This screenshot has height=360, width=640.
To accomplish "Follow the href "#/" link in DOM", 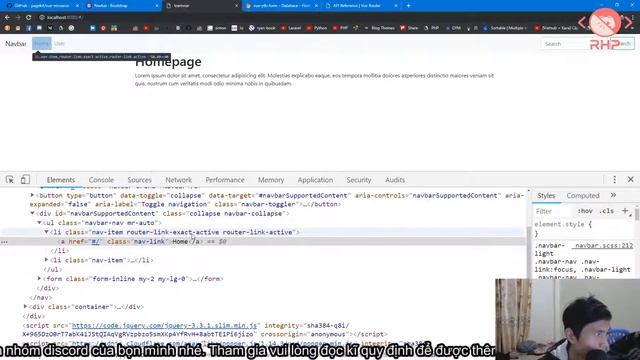I will (x=95, y=242).
